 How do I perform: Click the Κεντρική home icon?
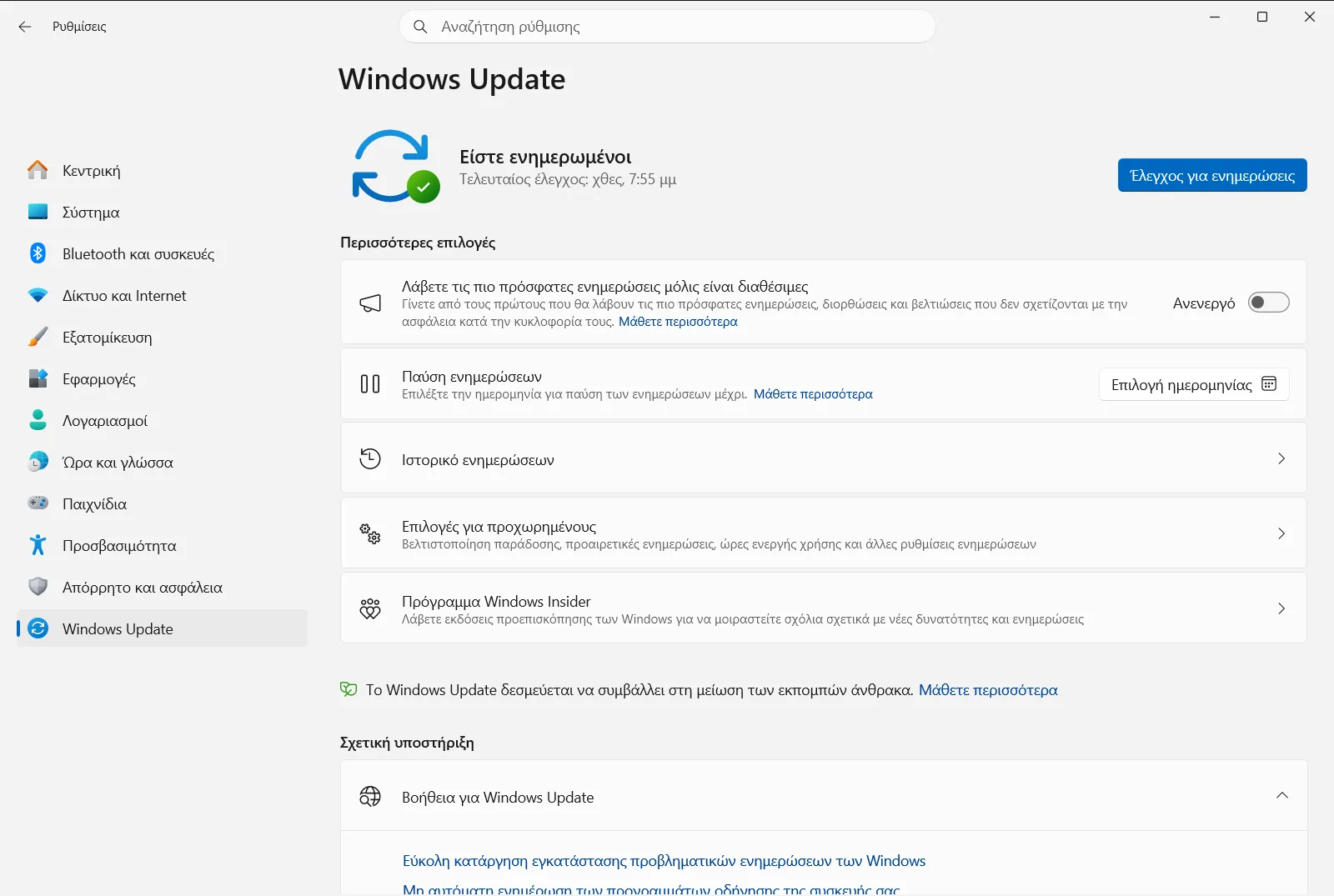(x=38, y=170)
